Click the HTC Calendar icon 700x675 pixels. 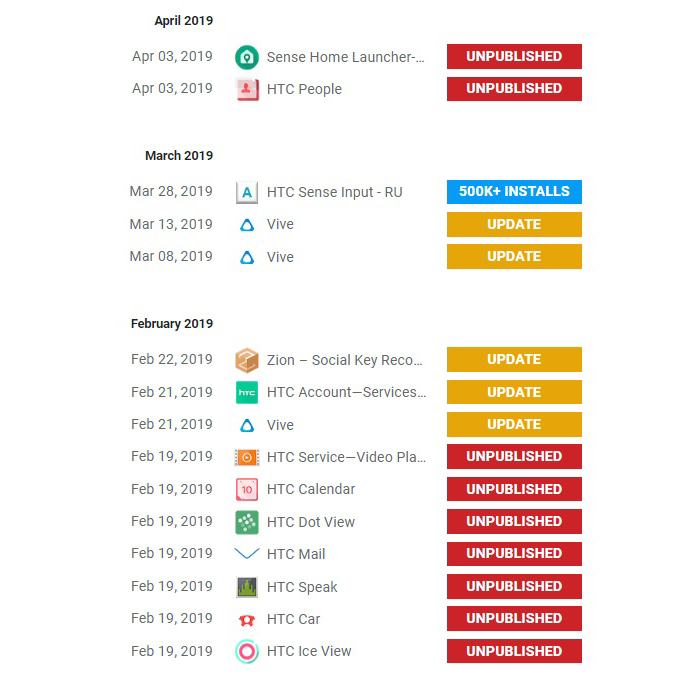247,489
